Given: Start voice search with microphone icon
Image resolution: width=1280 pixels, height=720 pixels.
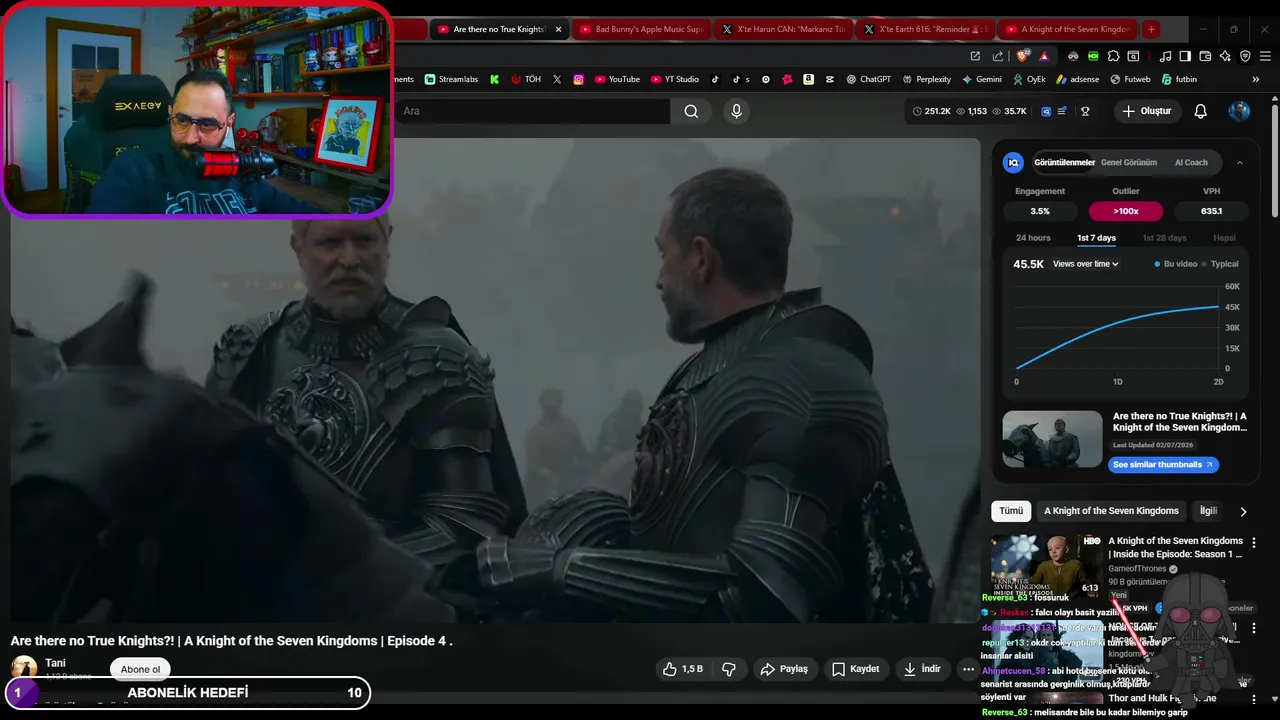Looking at the screenshot, I should pyautogui.click(x=737, y=111).
